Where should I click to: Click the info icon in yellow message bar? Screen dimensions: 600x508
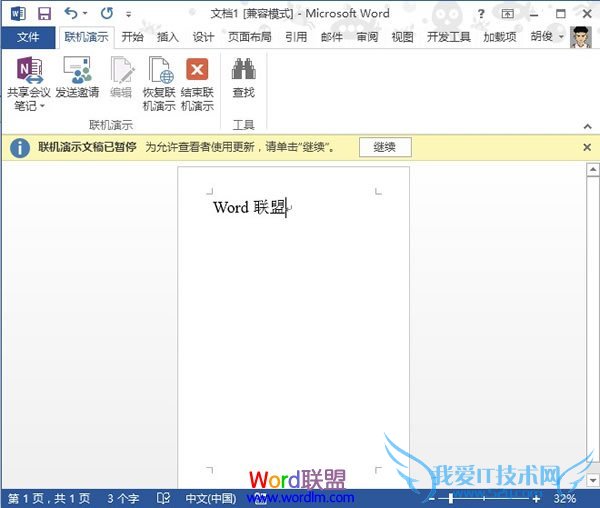20,148
